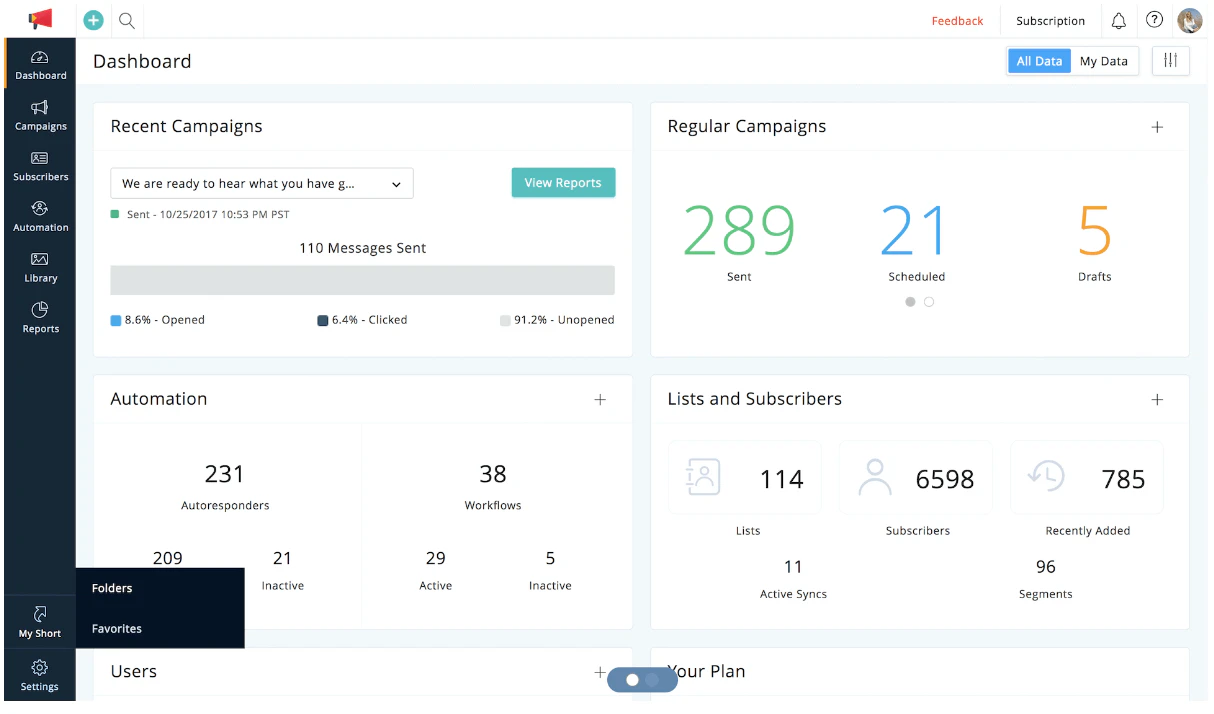Open dashboard customization sliders icon
This screenshot has height=714, width=1214.
[1170, 61]
